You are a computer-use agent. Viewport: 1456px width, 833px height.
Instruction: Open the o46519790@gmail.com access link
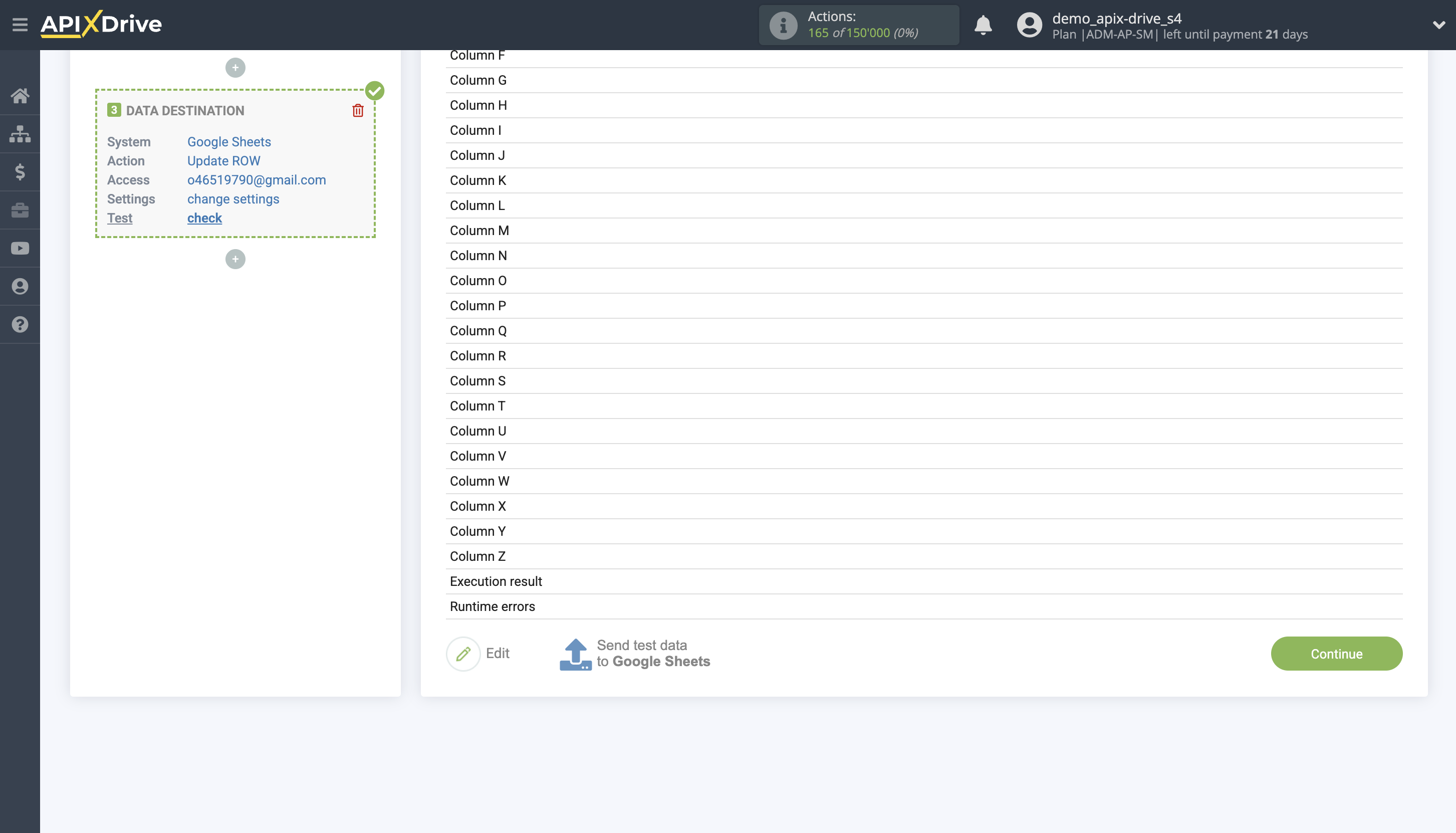coord(256,180)
